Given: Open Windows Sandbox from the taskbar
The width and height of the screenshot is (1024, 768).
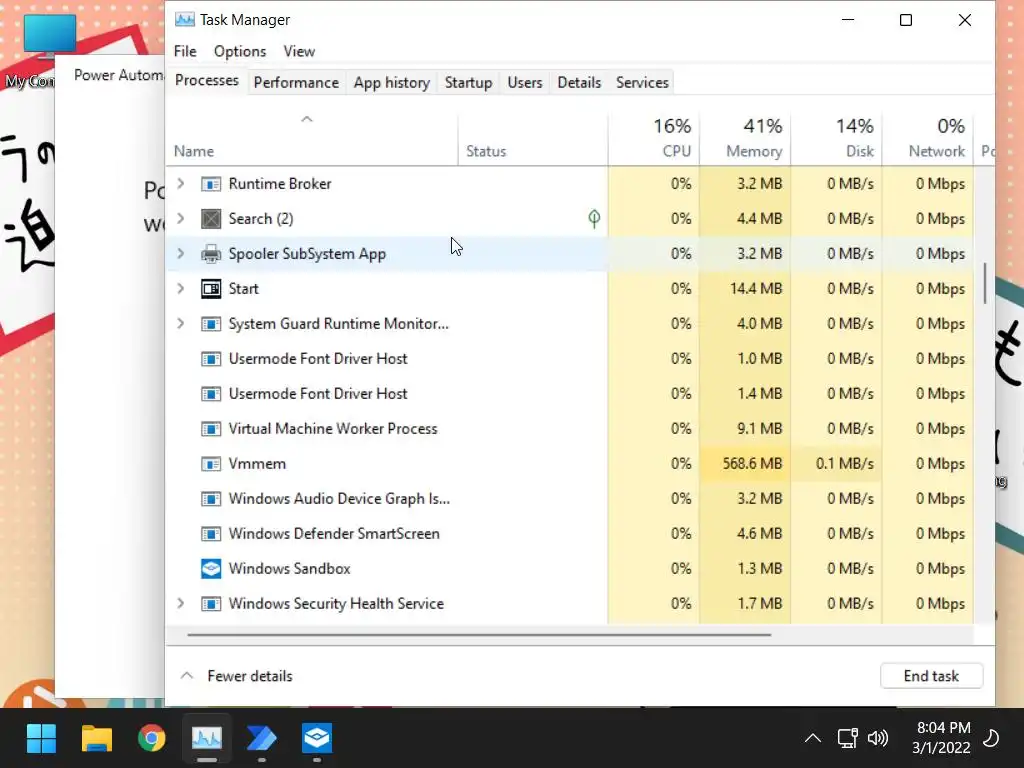Looking at the screenshot, I should coord(317,739).
